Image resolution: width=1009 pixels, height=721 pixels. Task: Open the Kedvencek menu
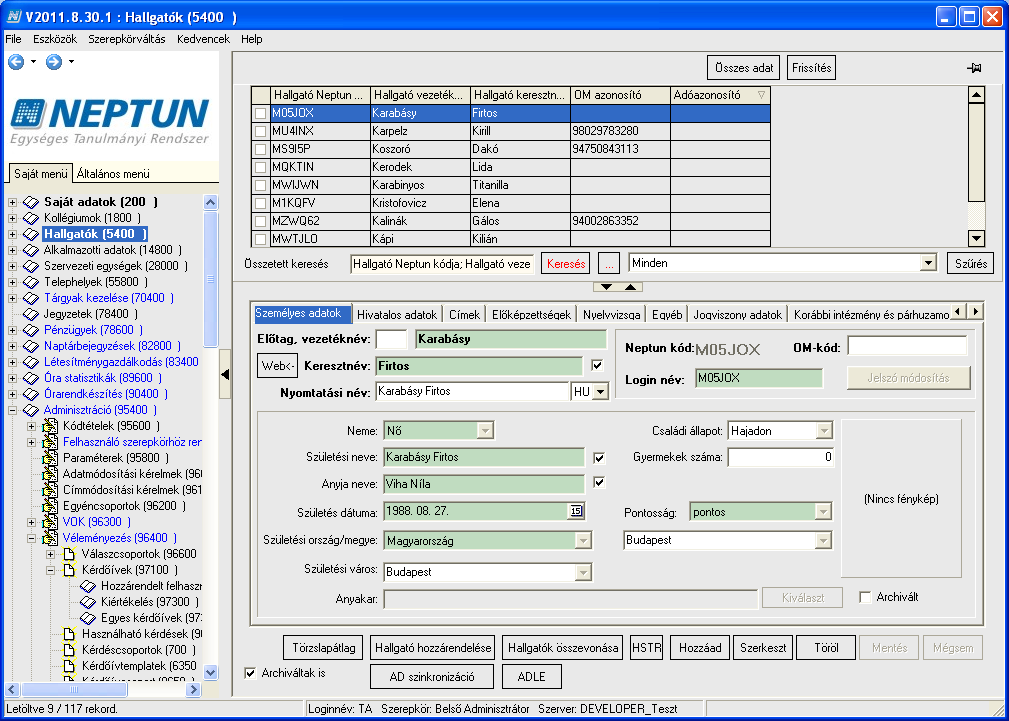click(203, 39)
